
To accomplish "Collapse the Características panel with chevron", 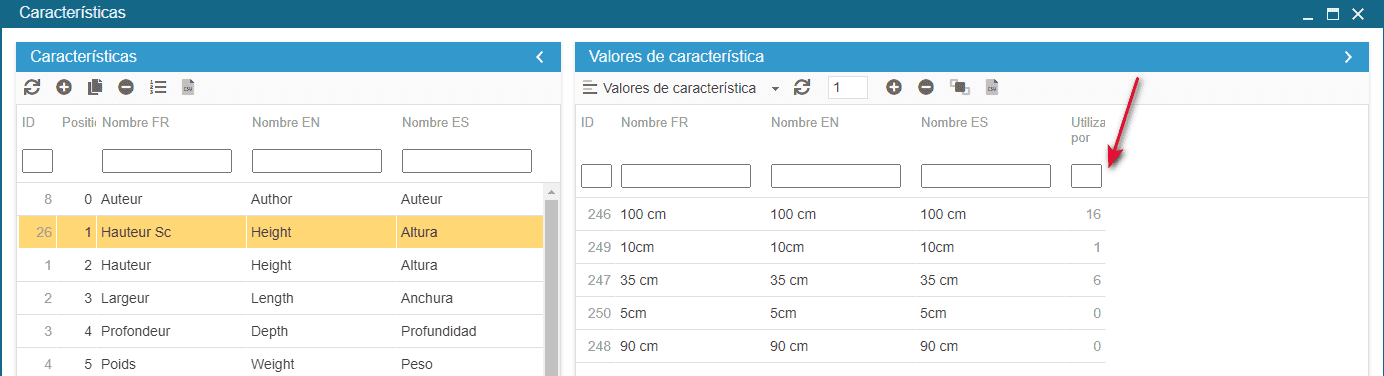I will tap(540, 57).
